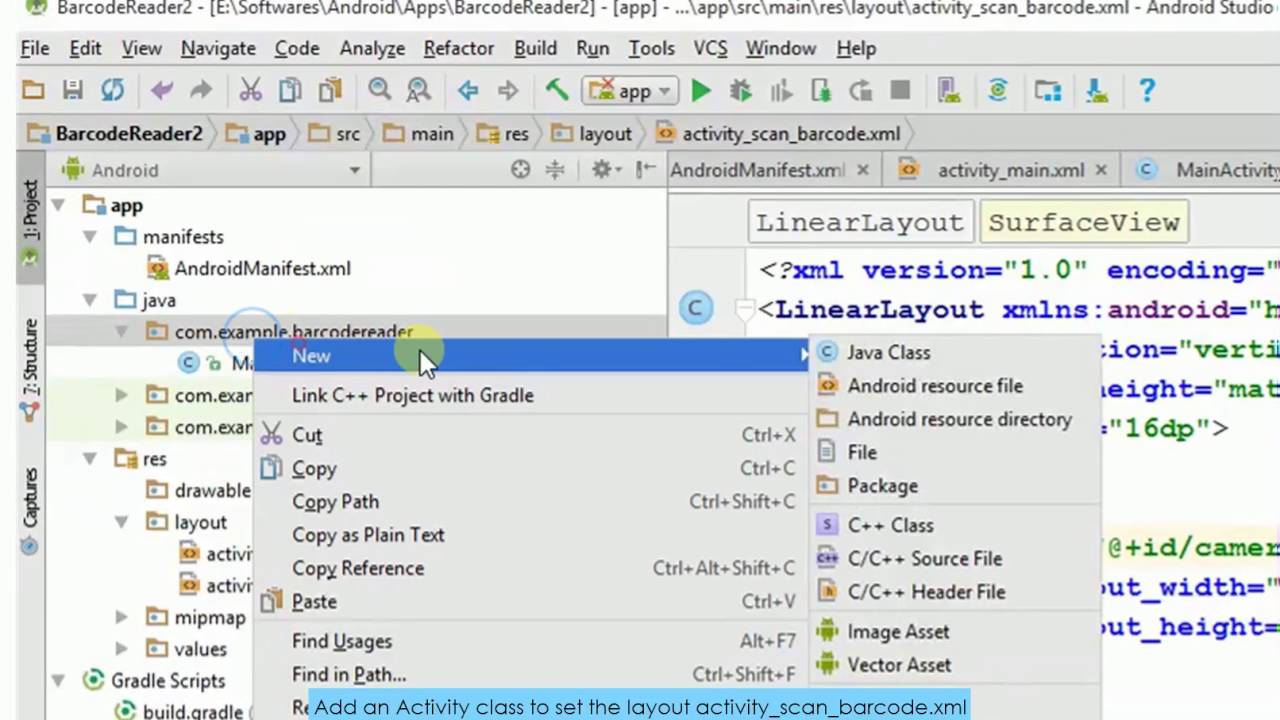The height and width of the screenshot is (720, 1280).
Task: Open the app run configuration dropdown
Action: [x=632, y=91]
